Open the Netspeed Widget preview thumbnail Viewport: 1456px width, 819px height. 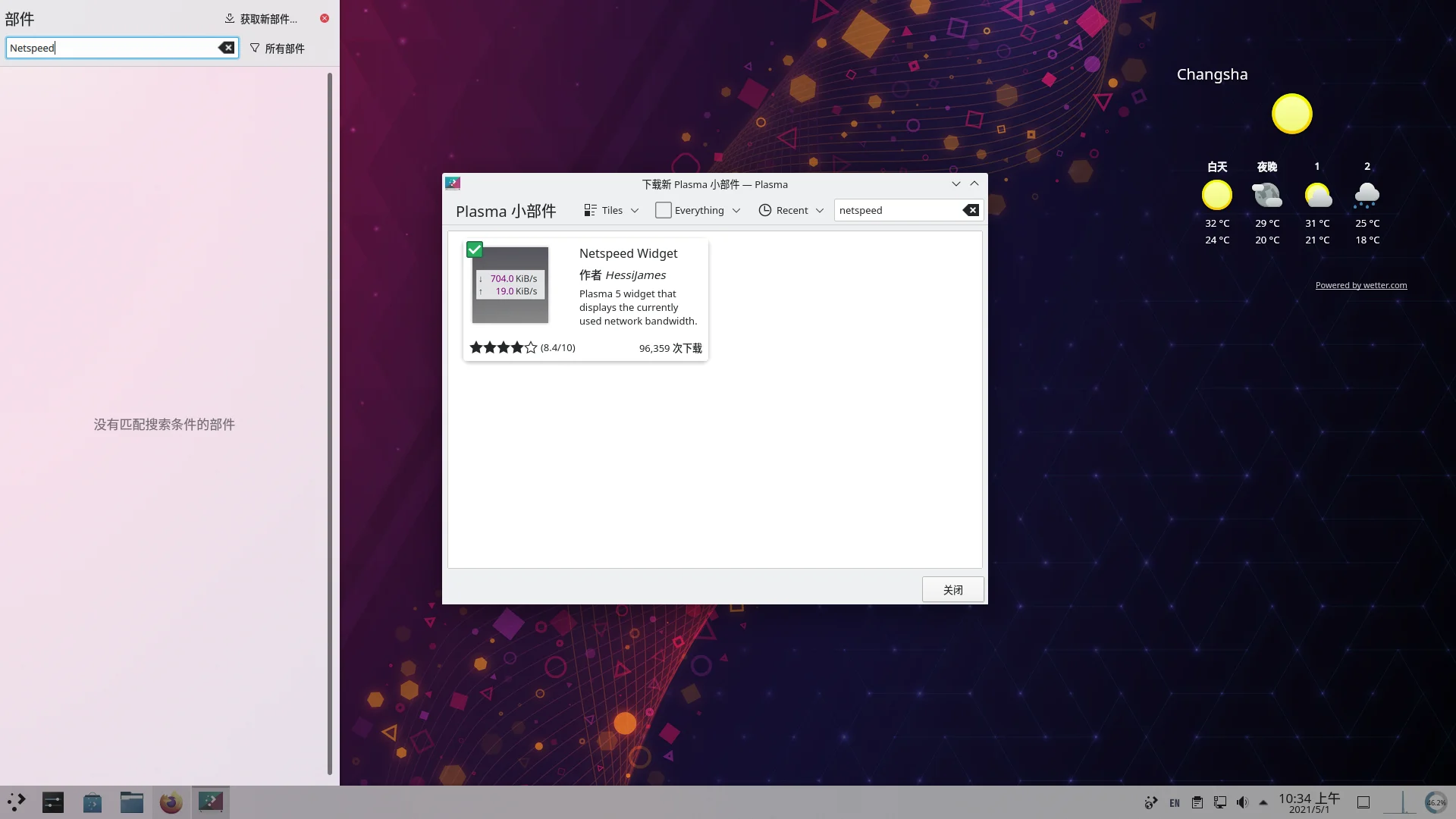point(510,285)
